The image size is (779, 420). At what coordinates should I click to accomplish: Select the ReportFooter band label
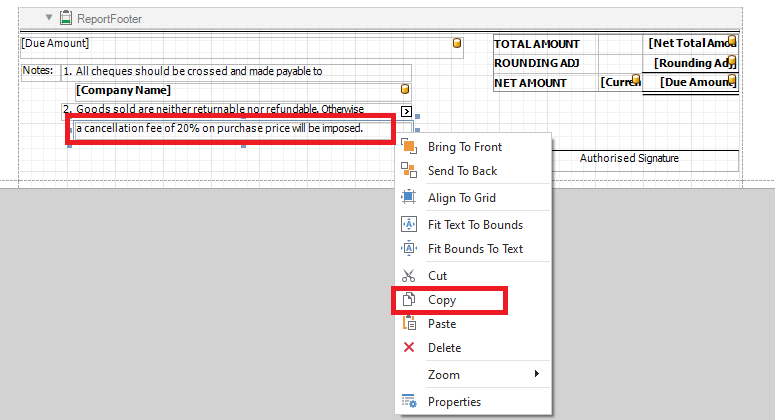pyautogui.click(x=109, y=19)
